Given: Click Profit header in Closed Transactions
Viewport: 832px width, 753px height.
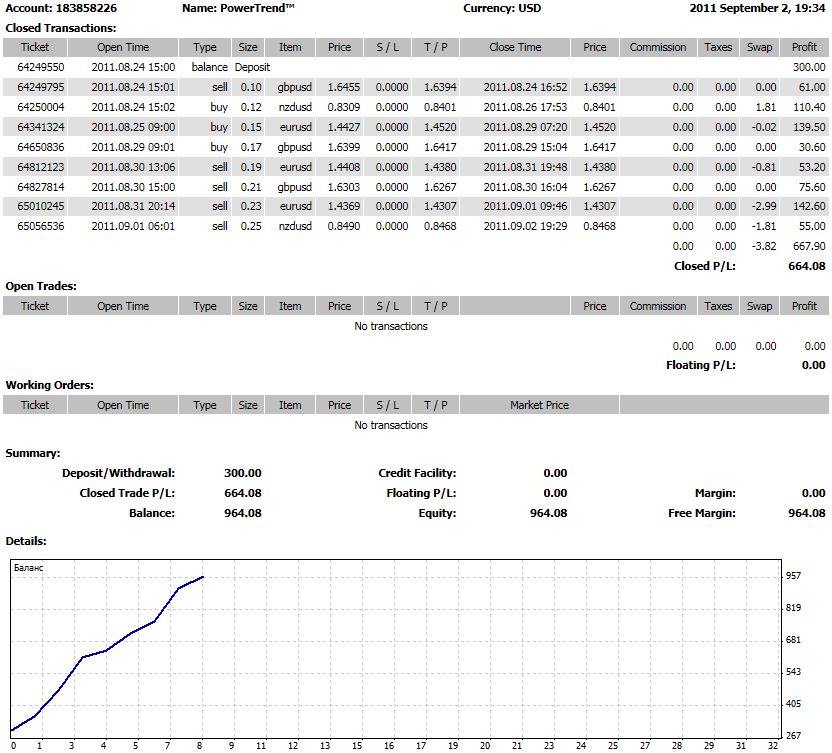Looking at the screenshot, I should pyautogui.click(x=804, y=47).
